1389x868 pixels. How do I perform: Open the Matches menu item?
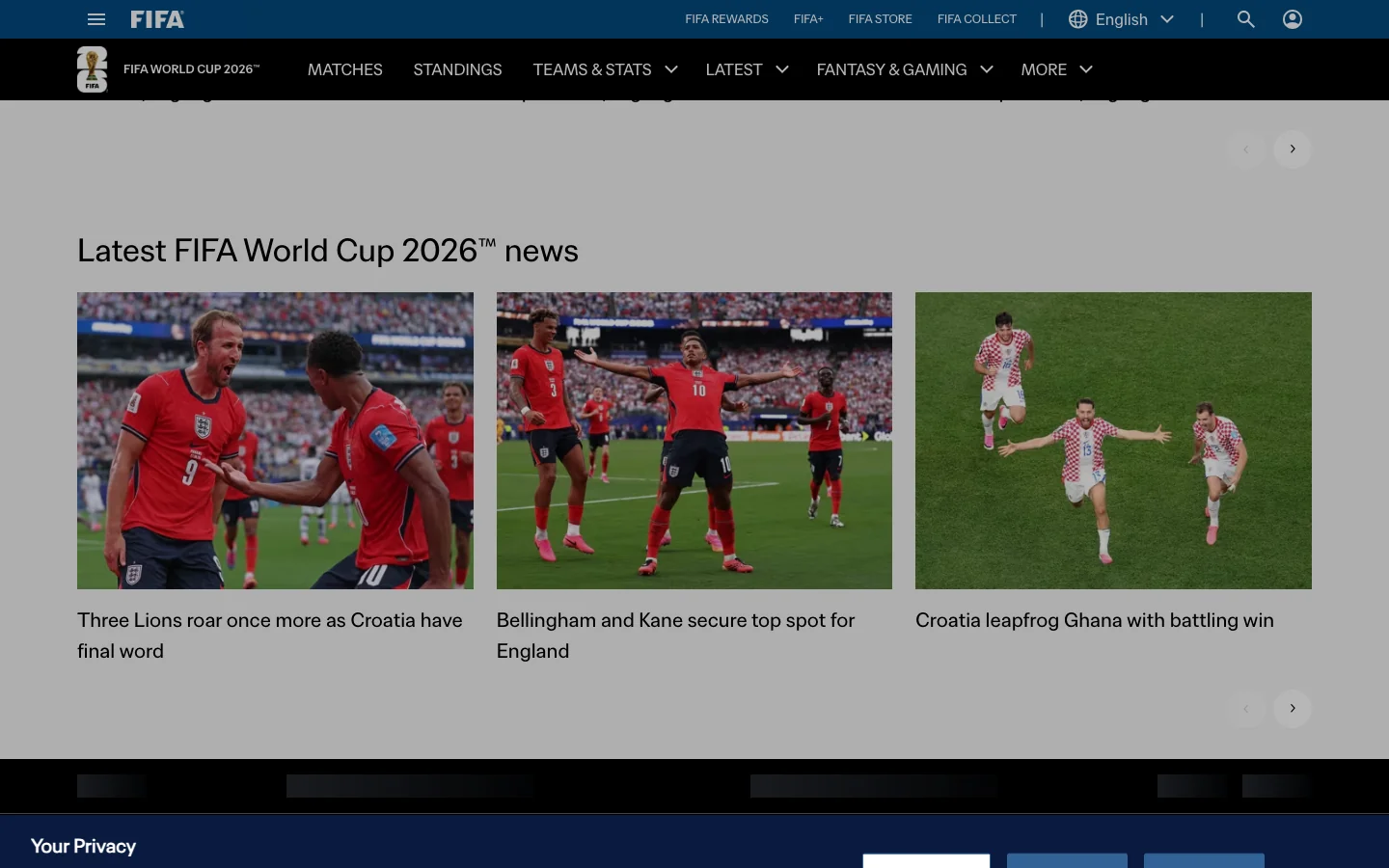coord(345,69)
